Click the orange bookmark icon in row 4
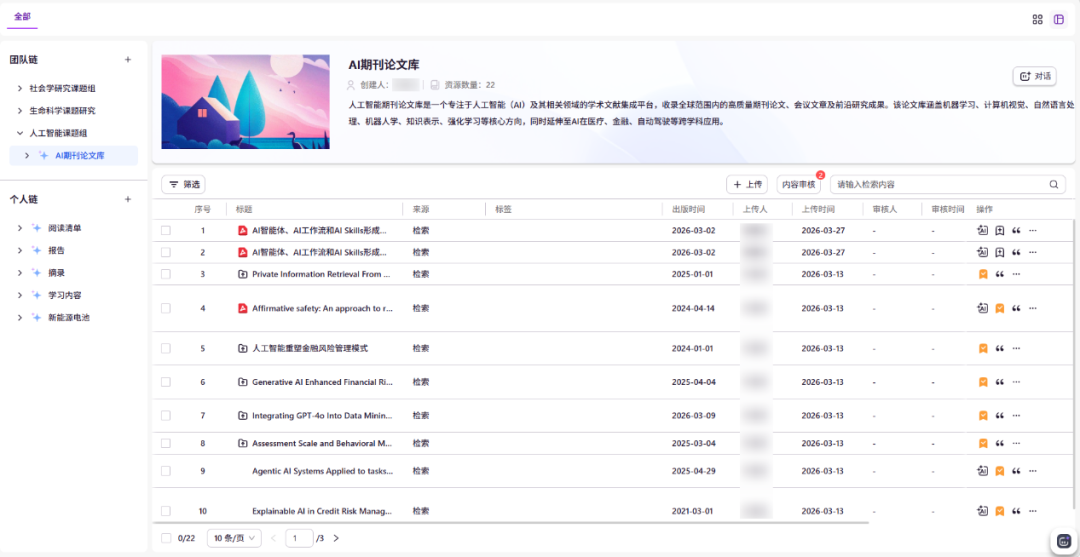Image resolution: width=1080 pixels, height=557 pixels. pyautogui.click(x=999, y=309)
